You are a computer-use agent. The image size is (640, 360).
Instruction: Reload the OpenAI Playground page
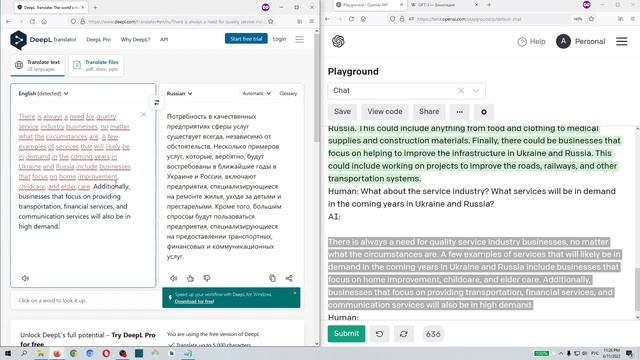coord(351,19)
